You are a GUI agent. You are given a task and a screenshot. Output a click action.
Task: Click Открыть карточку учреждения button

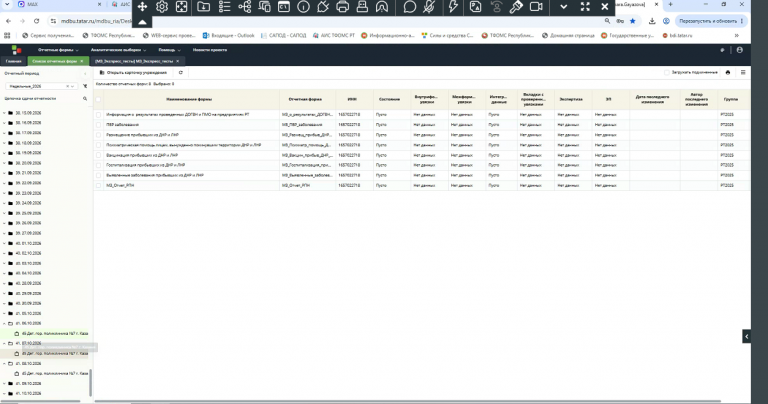[133, 72]
